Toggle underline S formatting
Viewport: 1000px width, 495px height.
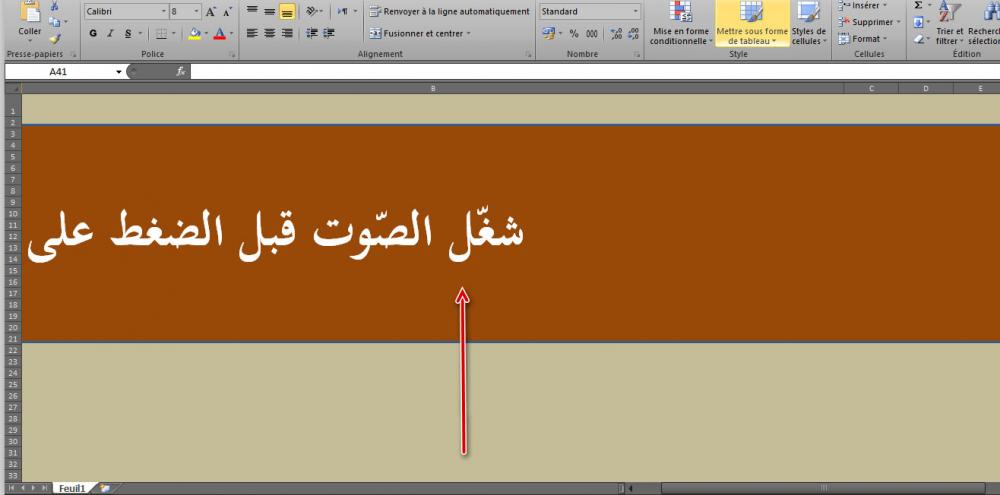coord(128,33)
